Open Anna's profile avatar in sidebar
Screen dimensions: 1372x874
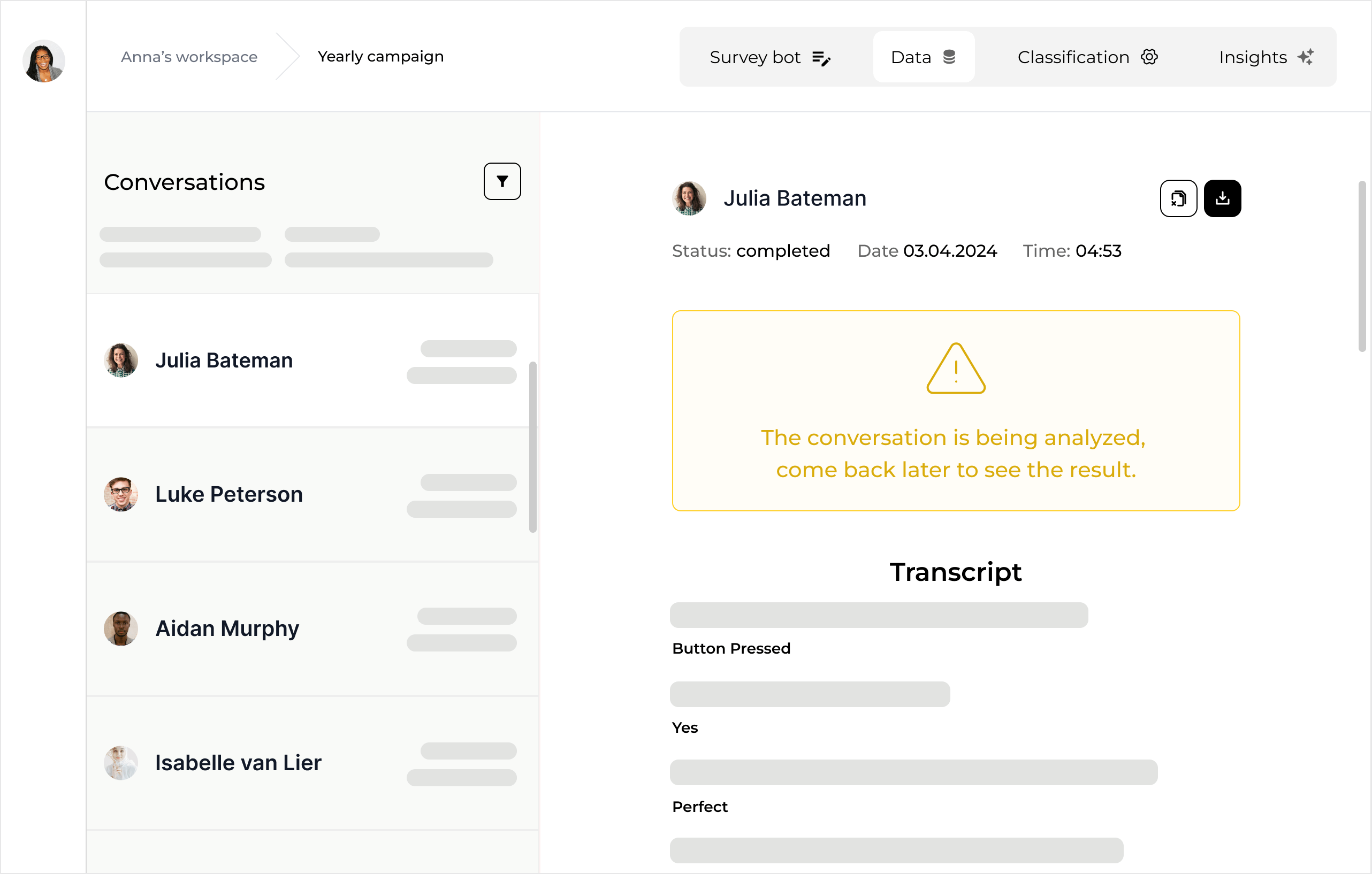pos(44,61)
